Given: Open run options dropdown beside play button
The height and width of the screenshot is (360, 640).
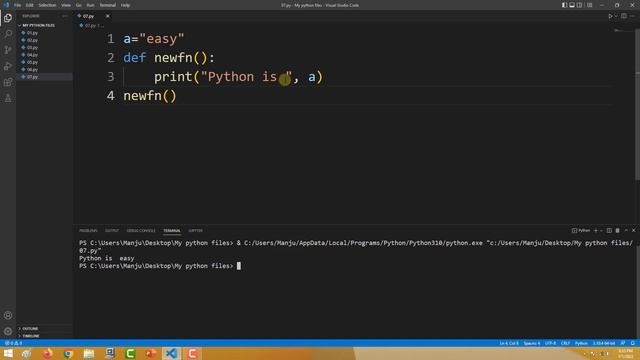Looking at the screenshot, I should (616, 16).
